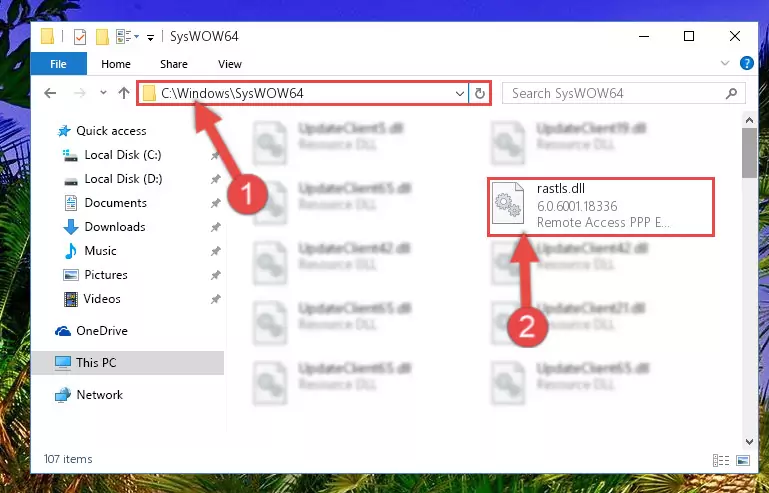This screenshot has height=493, width=769.
Task: Click version text 6.0.6001.18336
Action: tap(577, 206)
